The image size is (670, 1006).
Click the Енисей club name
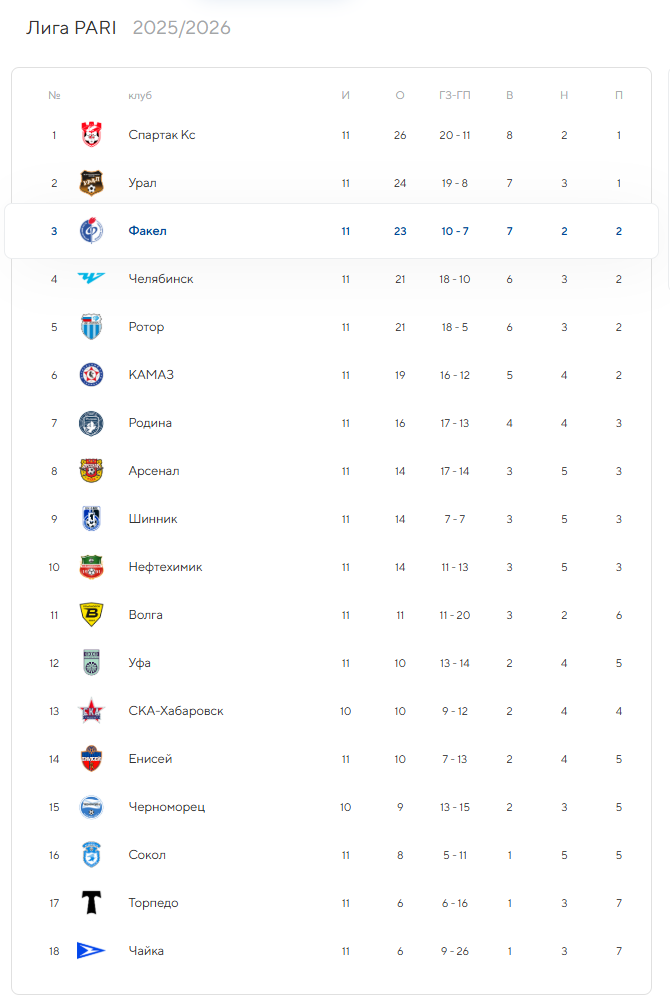coord(150,759)
